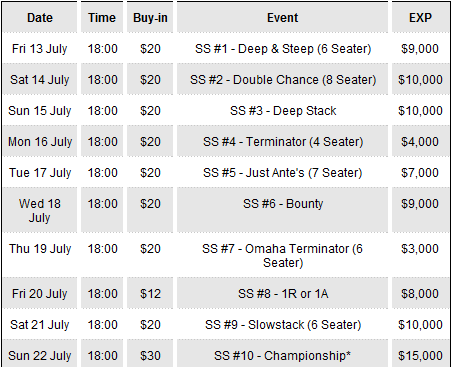Click SS #9 - Slowstack (6 Seater)

point(283,325)
